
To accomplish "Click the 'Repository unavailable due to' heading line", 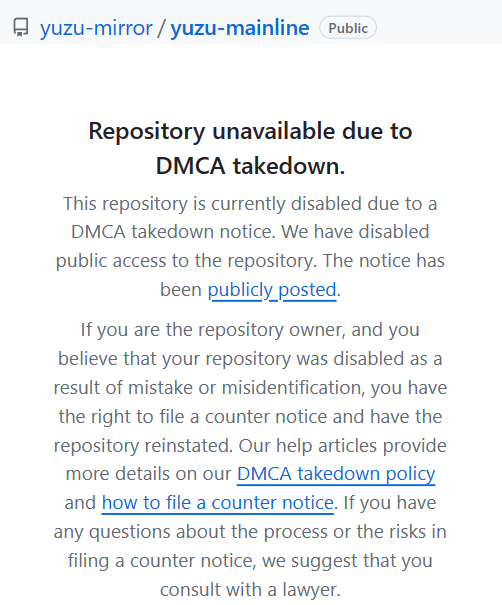I will tap(250, 131).
